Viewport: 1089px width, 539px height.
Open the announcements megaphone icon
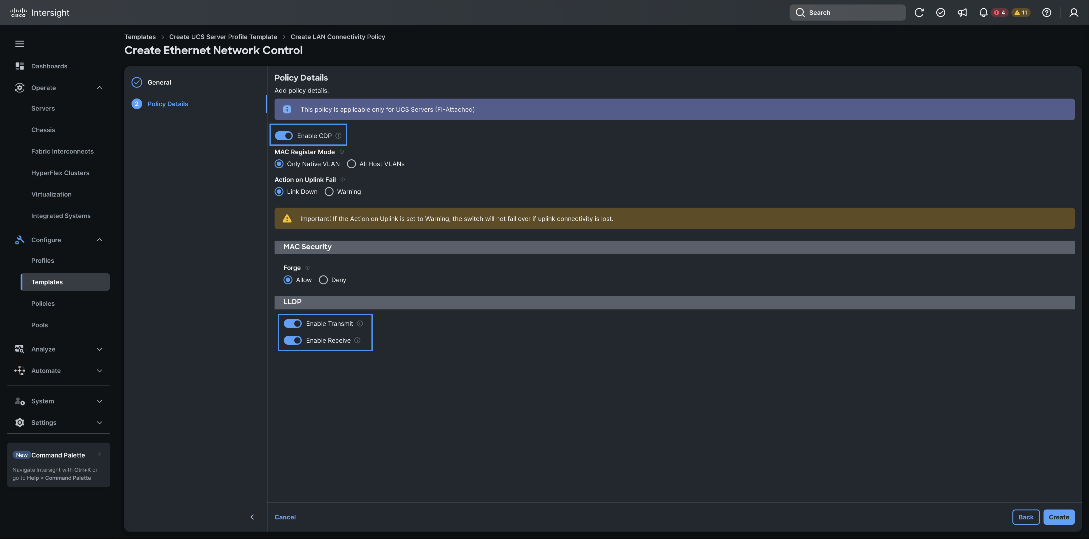(x=962, y=13)
